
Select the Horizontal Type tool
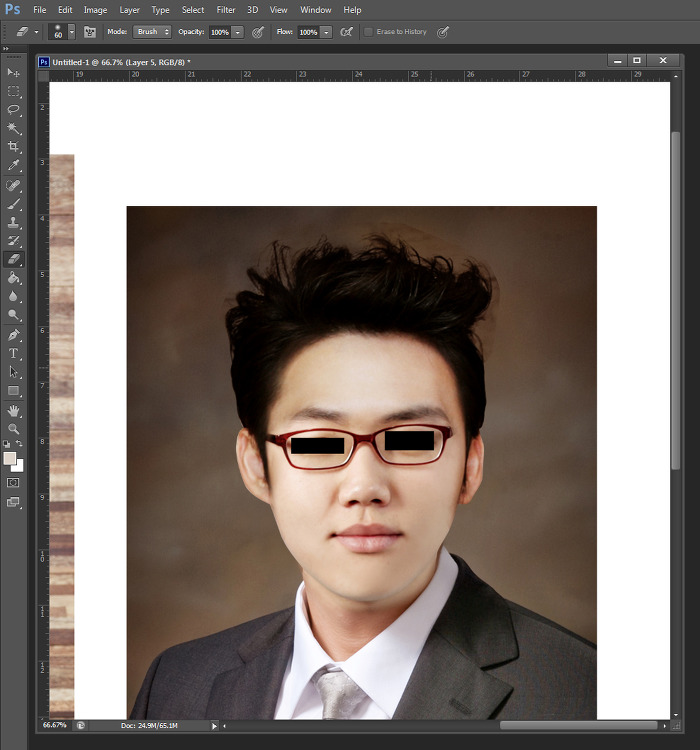(13, 353)
